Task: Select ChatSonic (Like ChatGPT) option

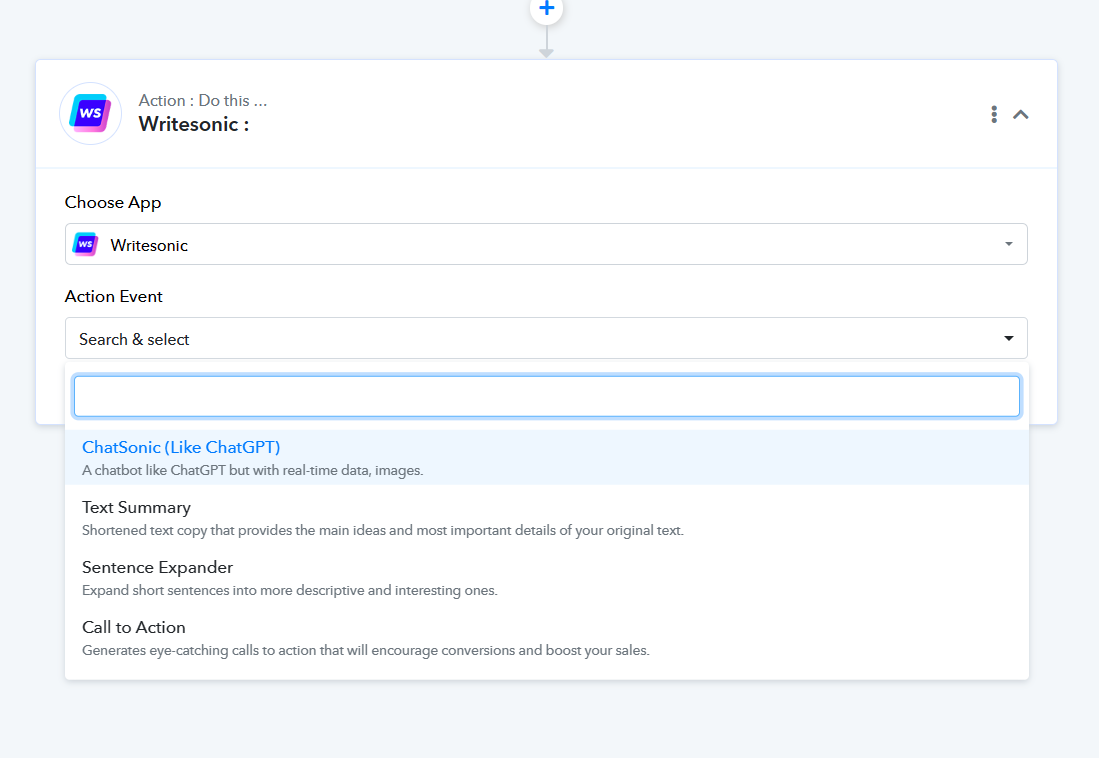Action: (x=547, y=457)
